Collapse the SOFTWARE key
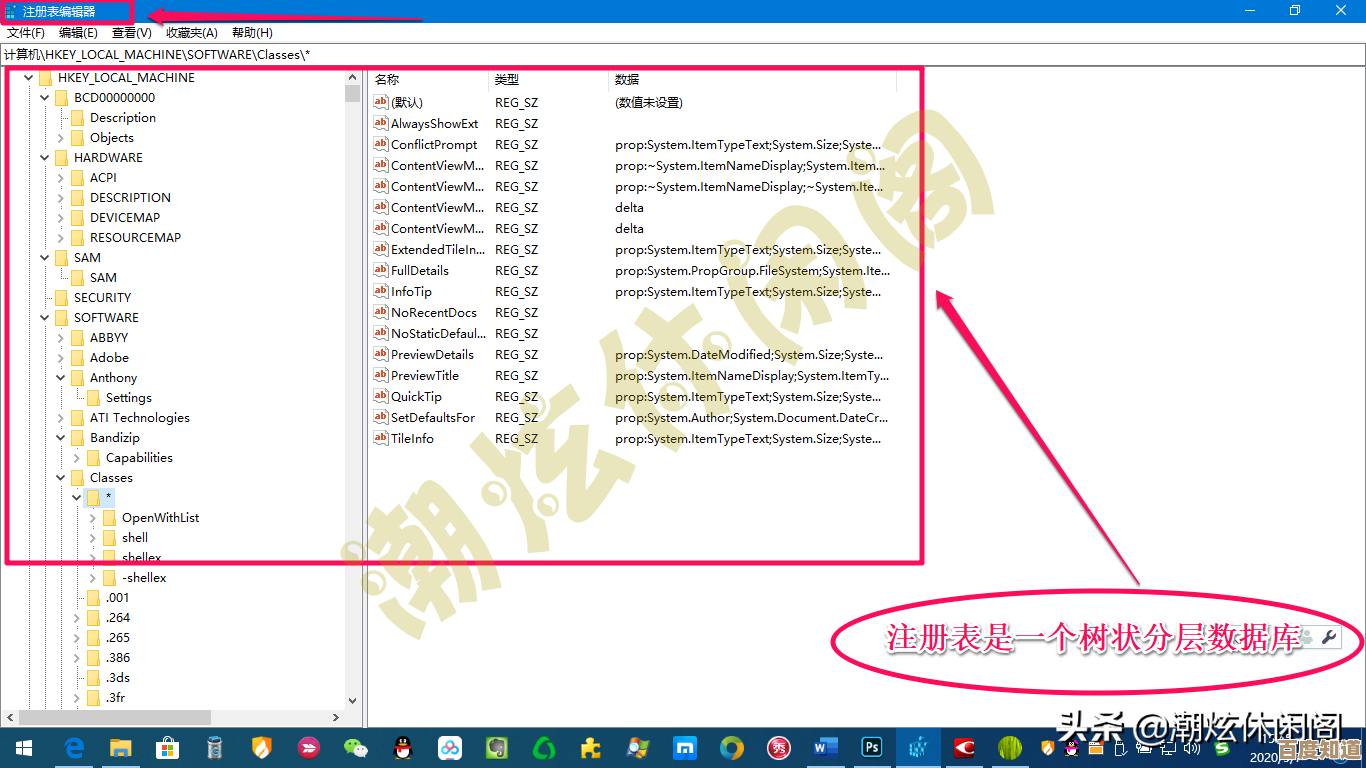The image size is (1366, 768). tap(43, 317)
